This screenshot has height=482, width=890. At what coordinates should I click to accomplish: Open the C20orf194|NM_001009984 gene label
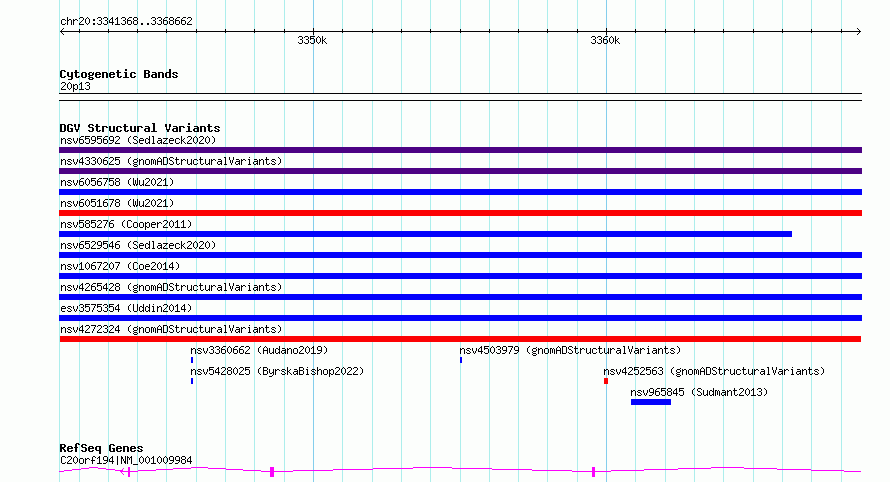pyautogui.click(x=126, y=460)
